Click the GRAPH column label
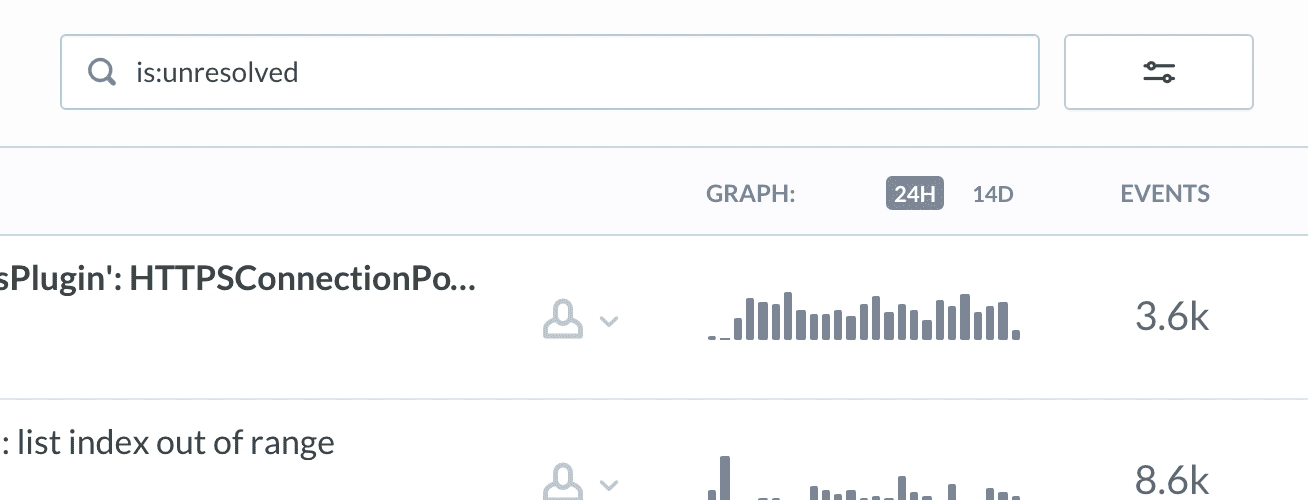This screenshot has width=1308, height=500. tap(750, 194)
